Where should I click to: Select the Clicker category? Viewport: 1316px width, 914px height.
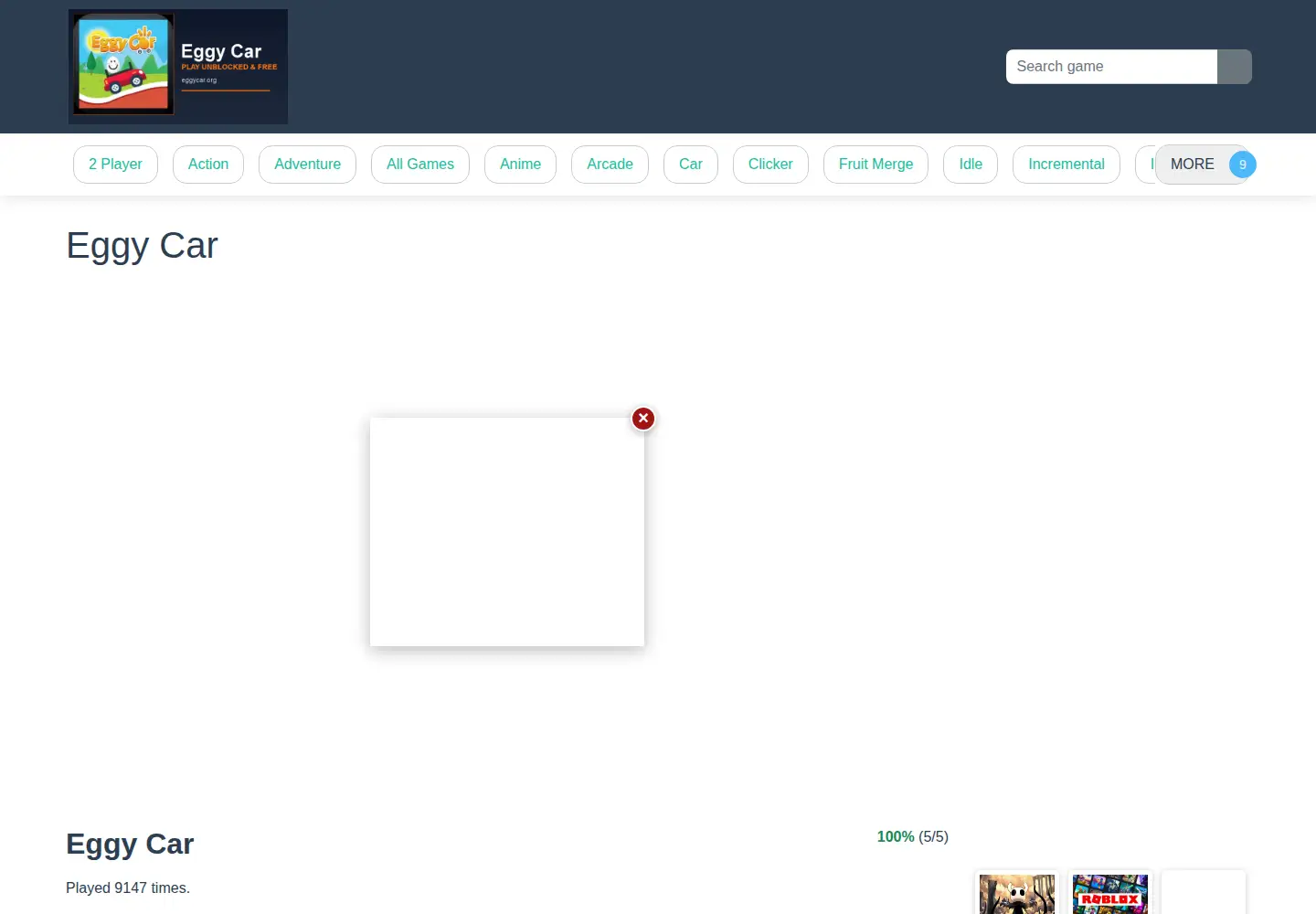click(770, 165)
